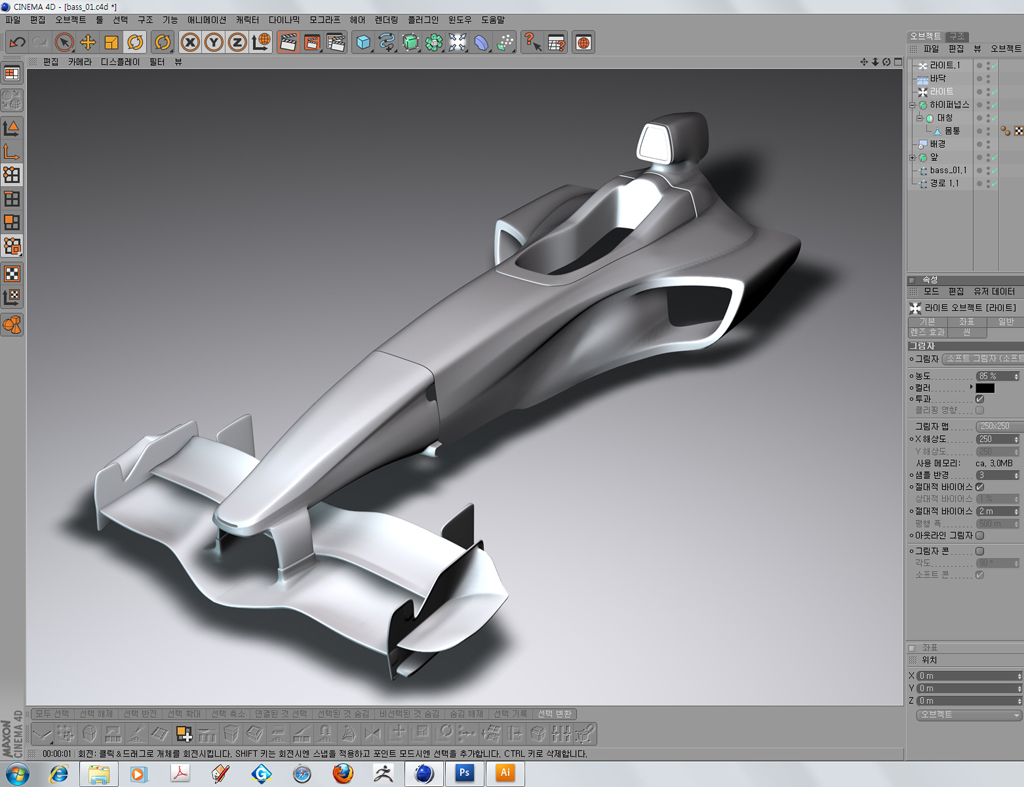1024x787 pixels.
Task: Click the 숨김 해제 button
Action: click(x=466, y=714)
